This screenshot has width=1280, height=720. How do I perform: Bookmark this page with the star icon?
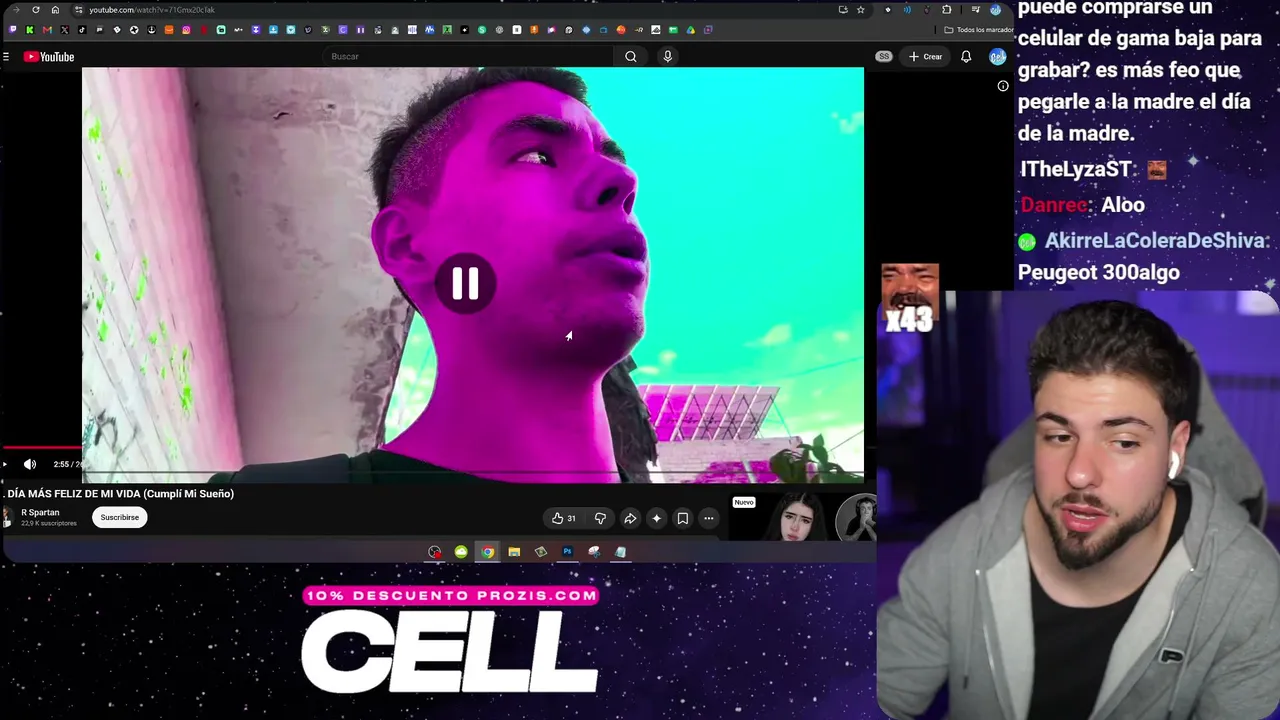[860, 10]
